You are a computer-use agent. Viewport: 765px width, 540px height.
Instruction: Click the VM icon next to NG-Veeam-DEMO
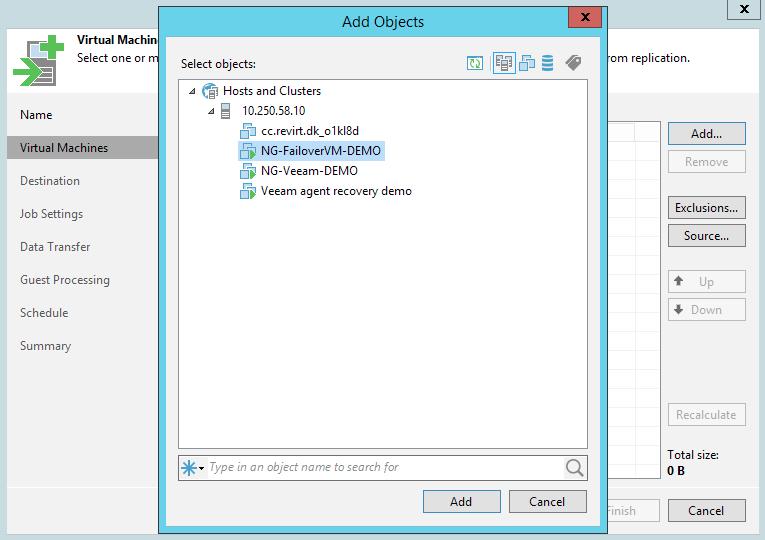248,171
